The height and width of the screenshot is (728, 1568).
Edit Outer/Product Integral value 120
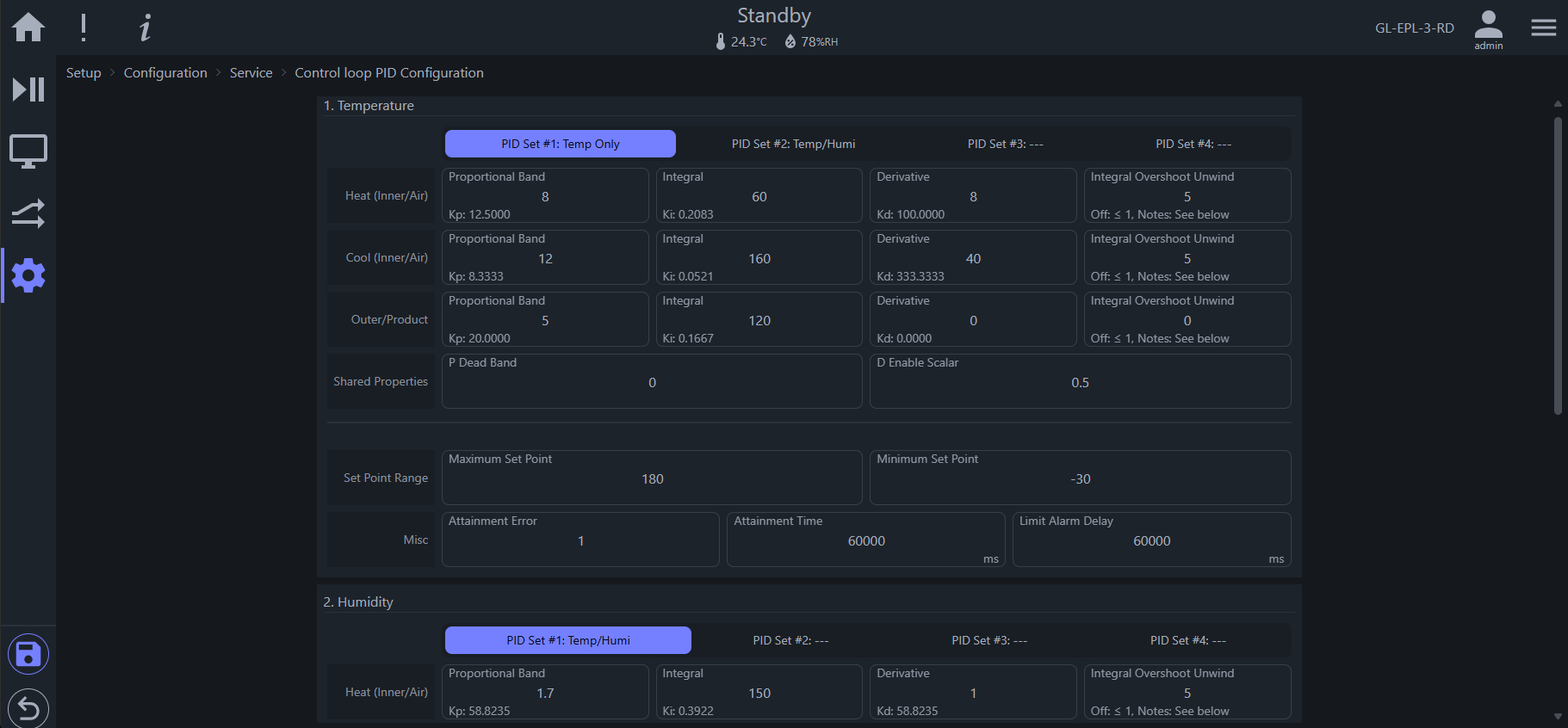759,319
